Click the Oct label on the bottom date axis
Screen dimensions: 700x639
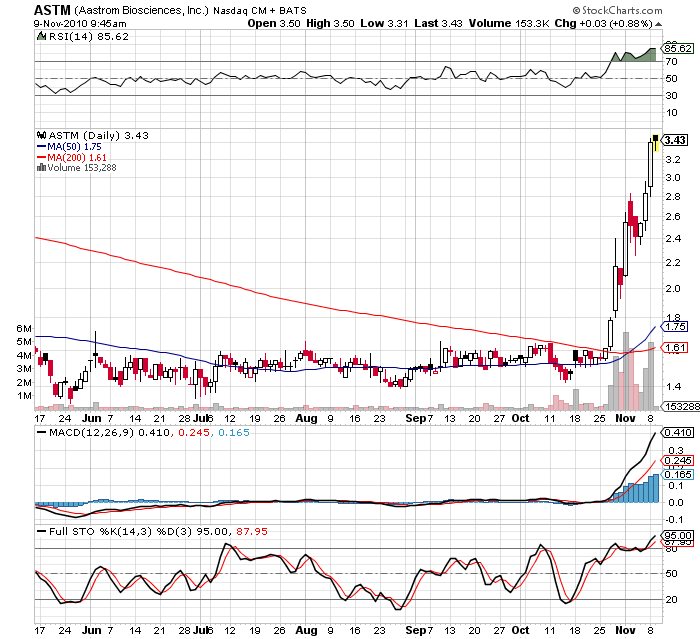520,630
